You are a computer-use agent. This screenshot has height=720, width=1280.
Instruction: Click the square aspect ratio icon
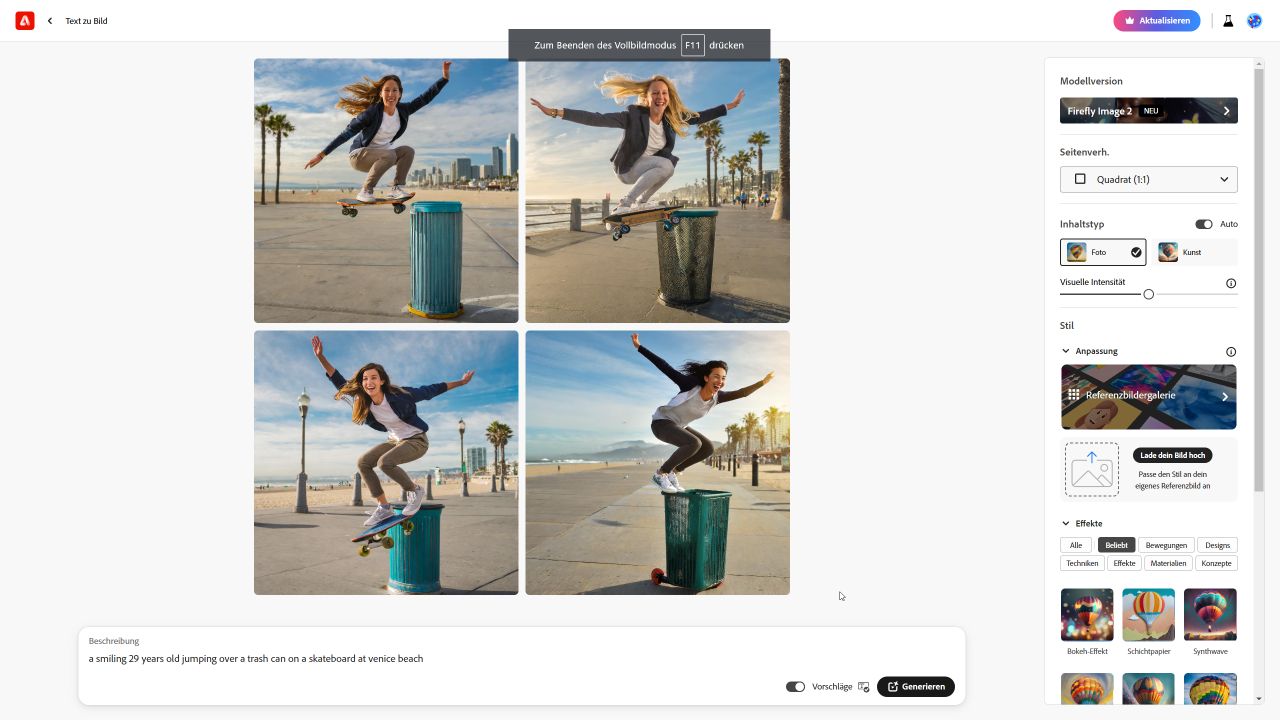pos(1080,179)
